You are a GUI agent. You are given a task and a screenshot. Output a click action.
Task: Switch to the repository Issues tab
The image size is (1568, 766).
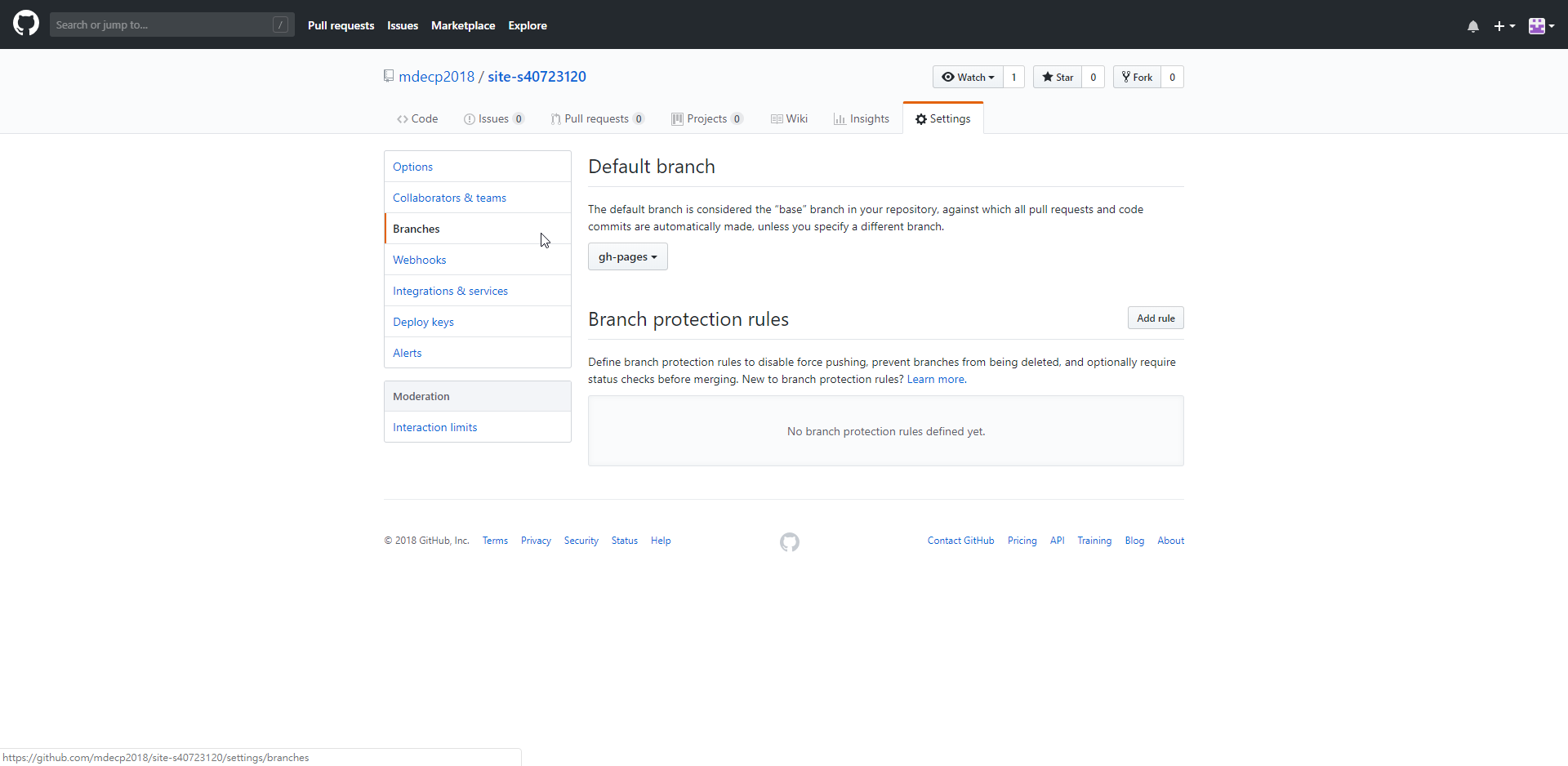pos(493,118)
